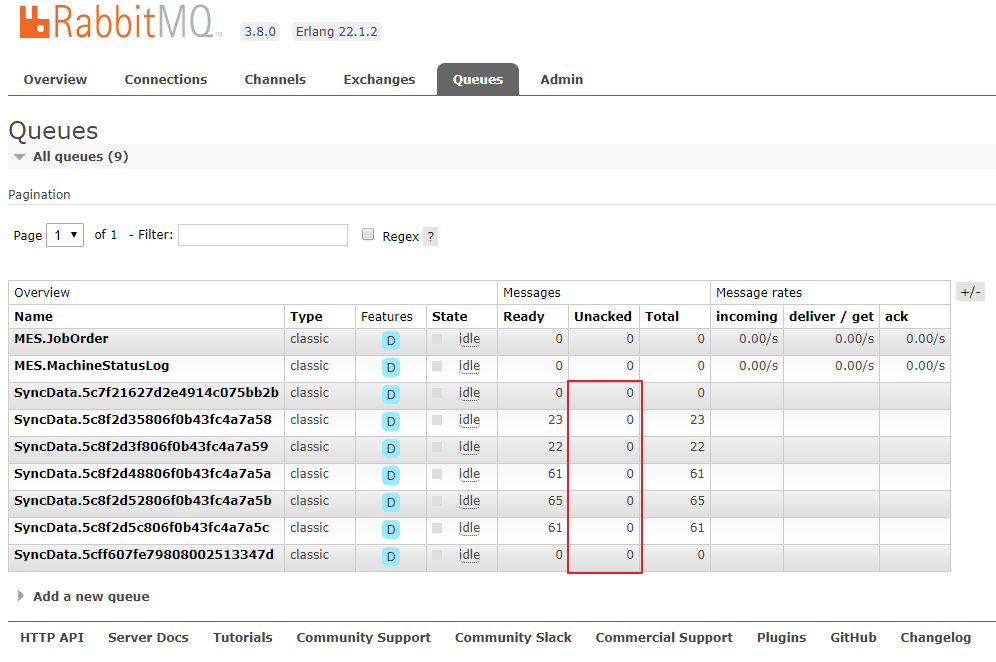Sort queues by Unacked messages
Screen dimensions: 996x662
(603, 316)
